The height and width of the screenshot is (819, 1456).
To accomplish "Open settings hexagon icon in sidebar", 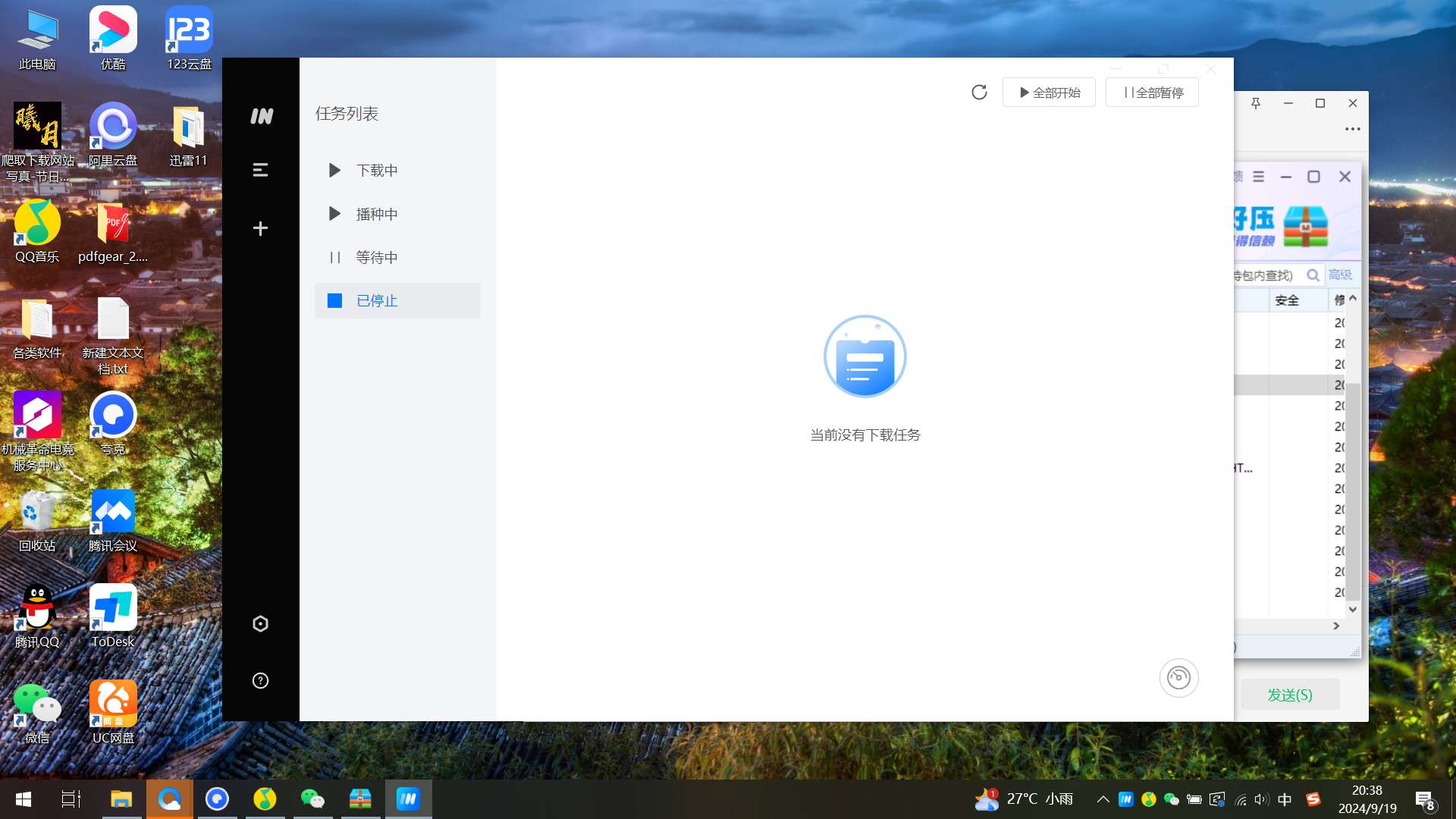I will point(260,623).
